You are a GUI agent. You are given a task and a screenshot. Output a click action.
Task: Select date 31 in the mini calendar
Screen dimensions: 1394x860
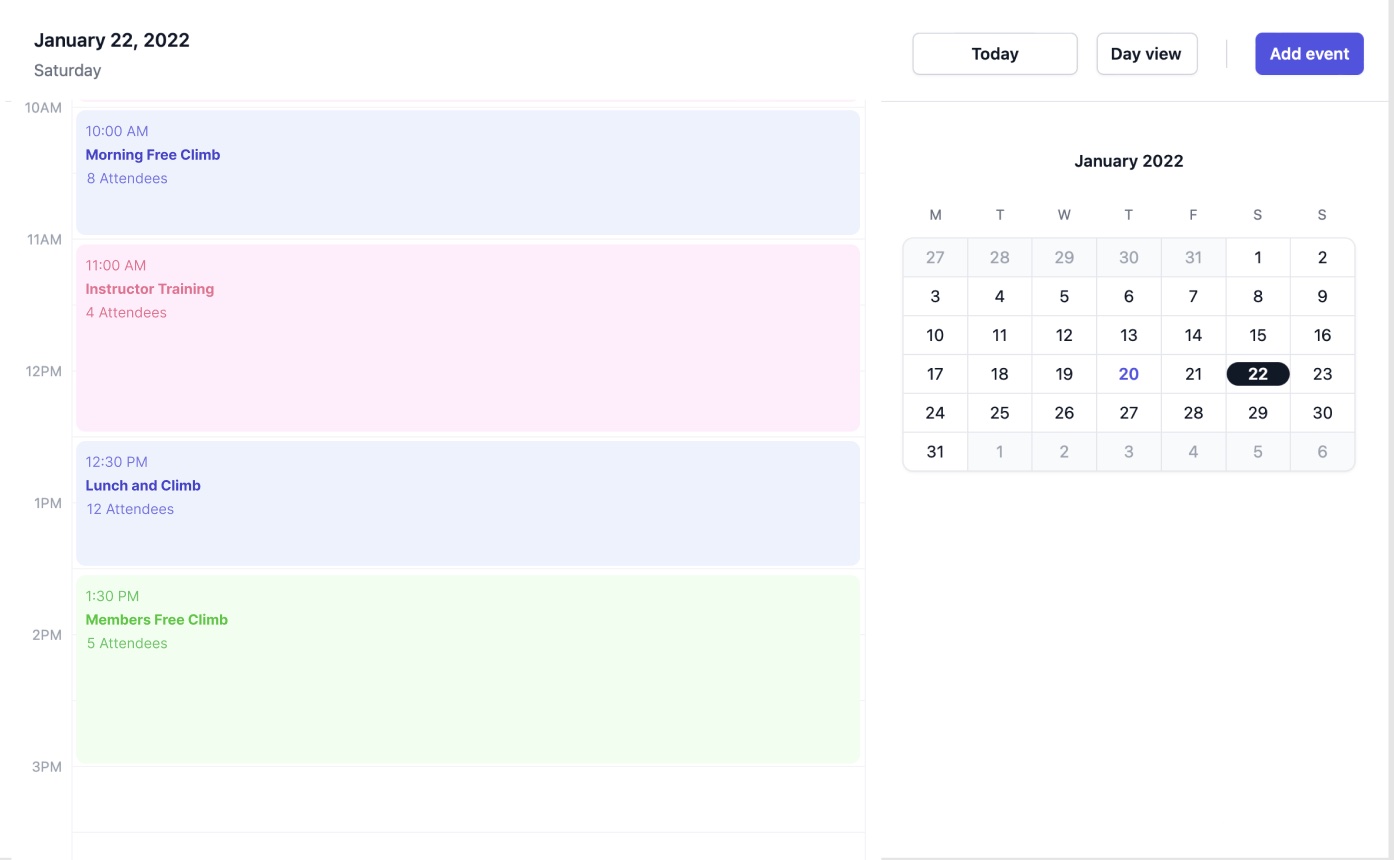pos(935,451)
